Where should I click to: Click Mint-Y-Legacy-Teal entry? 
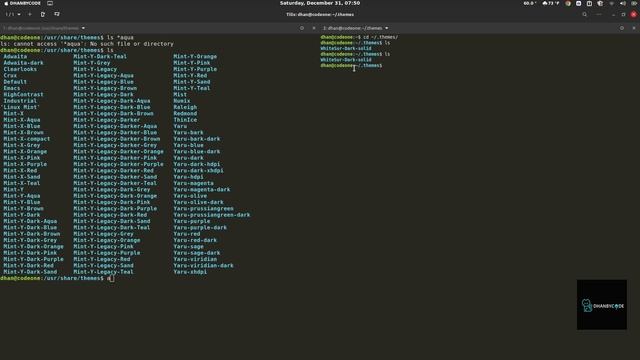[103, 271]
